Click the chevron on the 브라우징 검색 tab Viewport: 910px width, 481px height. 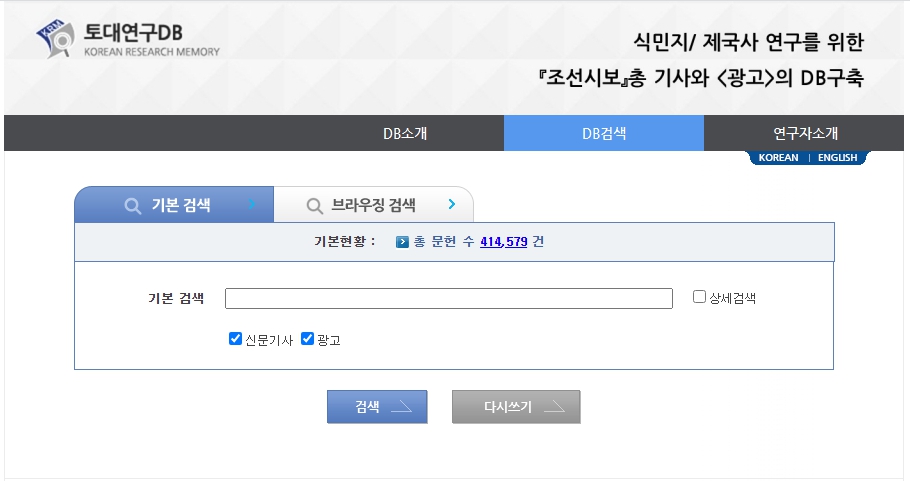click(452, 205)
